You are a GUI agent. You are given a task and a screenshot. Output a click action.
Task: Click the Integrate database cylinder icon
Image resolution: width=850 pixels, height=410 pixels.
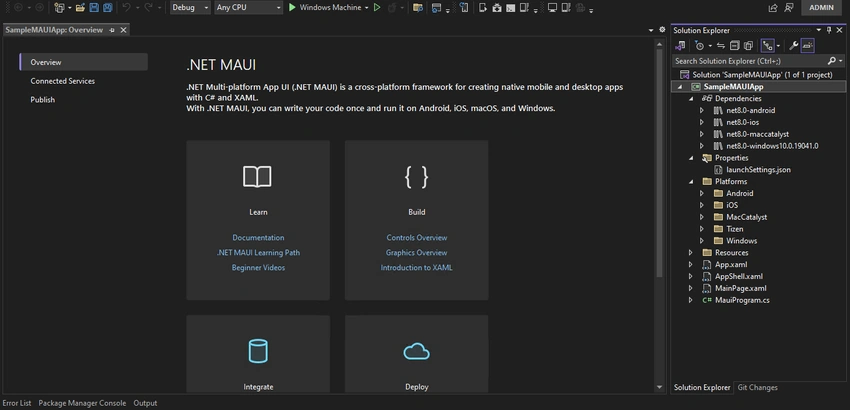point(258,351)
